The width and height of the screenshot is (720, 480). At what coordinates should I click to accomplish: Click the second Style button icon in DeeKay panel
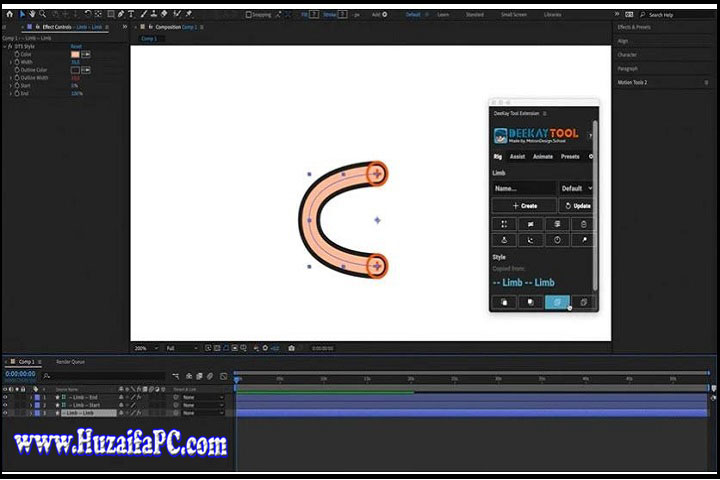click(530, 302)
